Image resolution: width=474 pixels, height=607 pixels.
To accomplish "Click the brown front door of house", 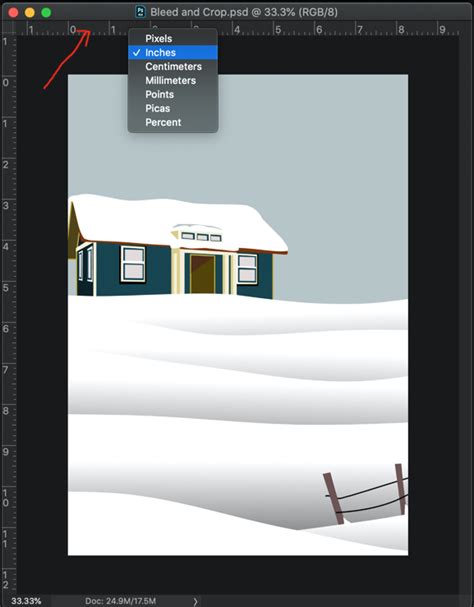I will click(202, 274).
